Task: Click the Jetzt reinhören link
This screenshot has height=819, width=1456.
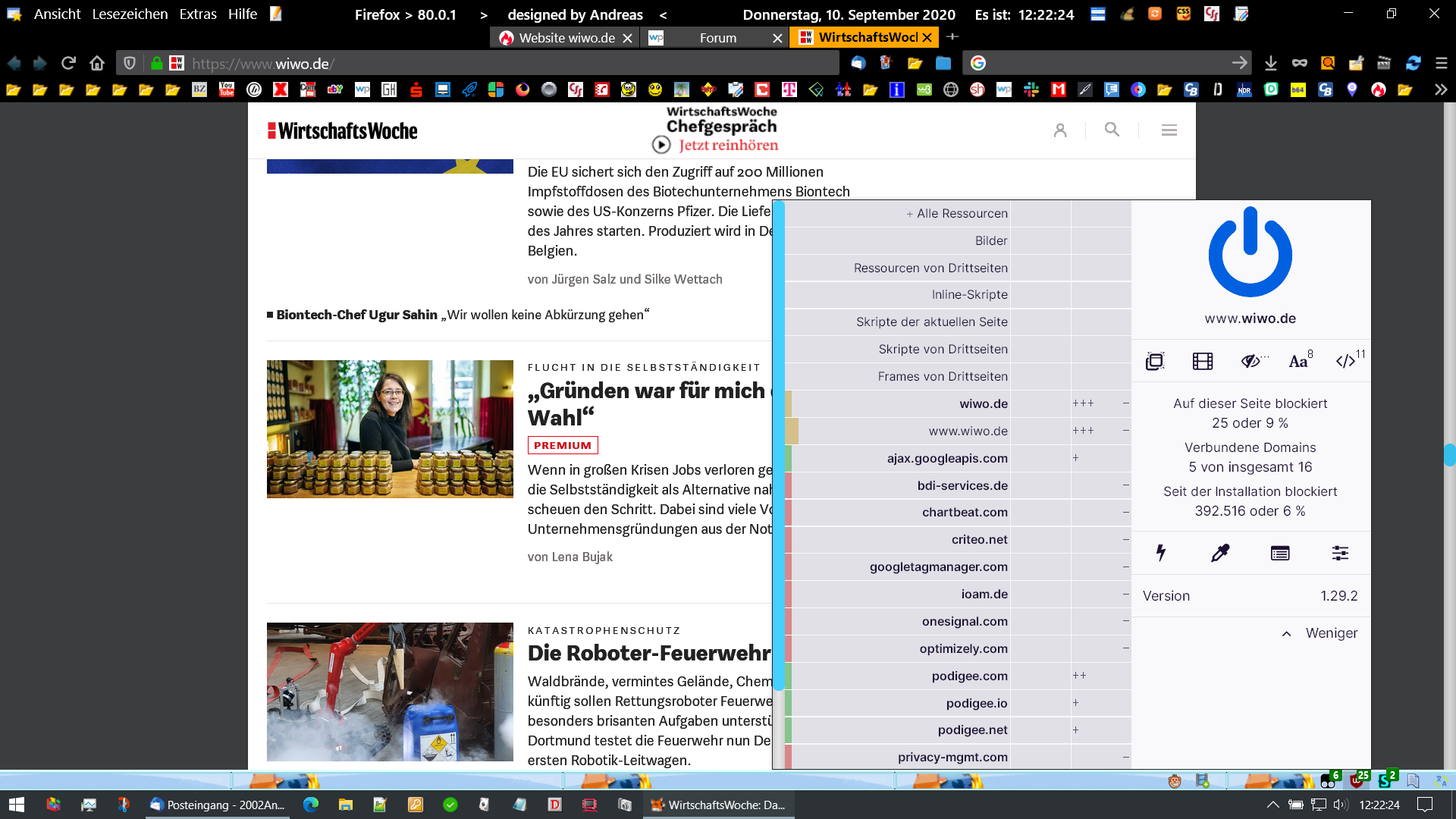Action: point(728,145)
